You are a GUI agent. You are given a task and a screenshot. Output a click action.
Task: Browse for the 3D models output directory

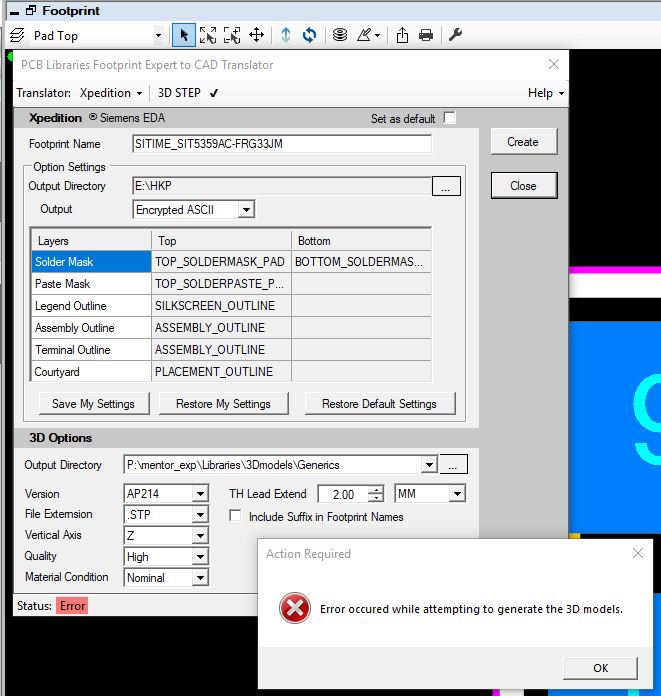click(x=453, y=465)
